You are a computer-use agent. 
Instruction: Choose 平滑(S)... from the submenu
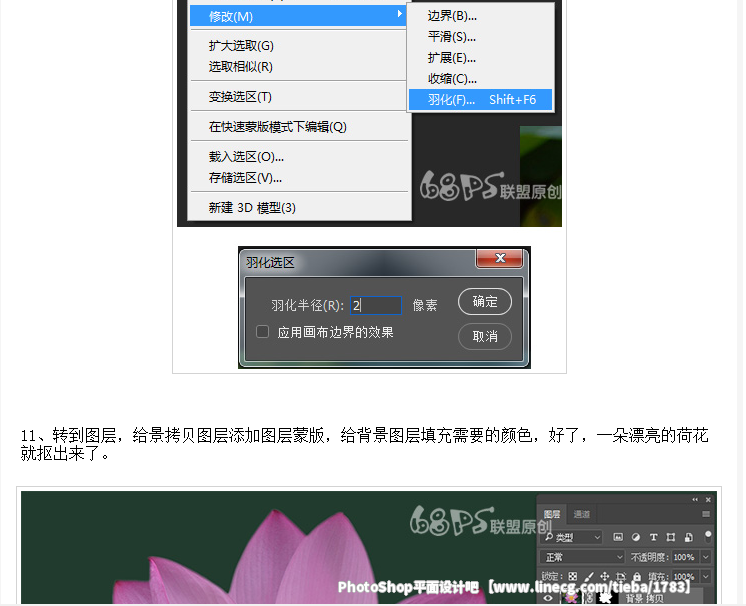point(480,37)
